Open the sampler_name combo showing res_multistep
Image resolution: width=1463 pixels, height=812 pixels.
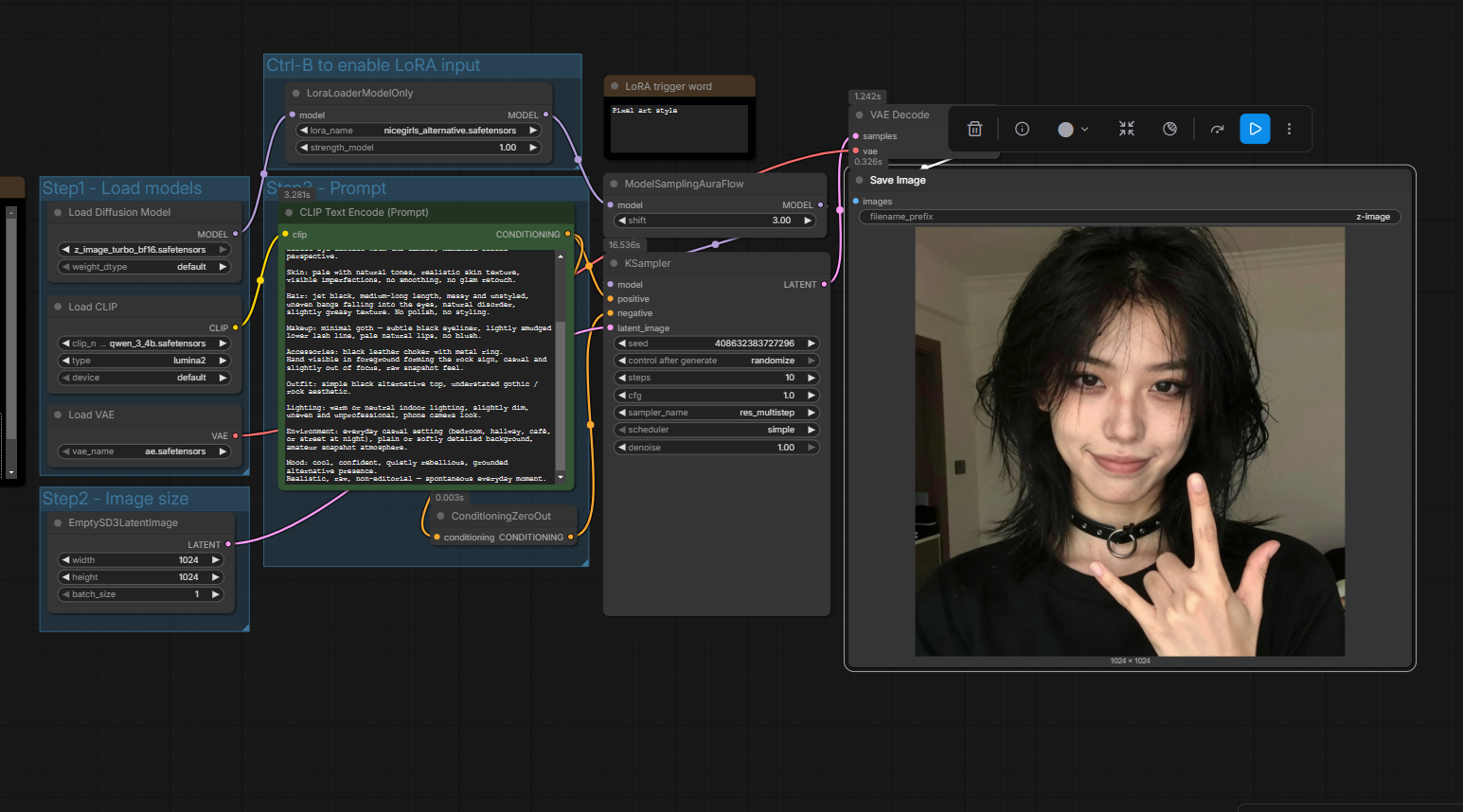click(716, 413)
